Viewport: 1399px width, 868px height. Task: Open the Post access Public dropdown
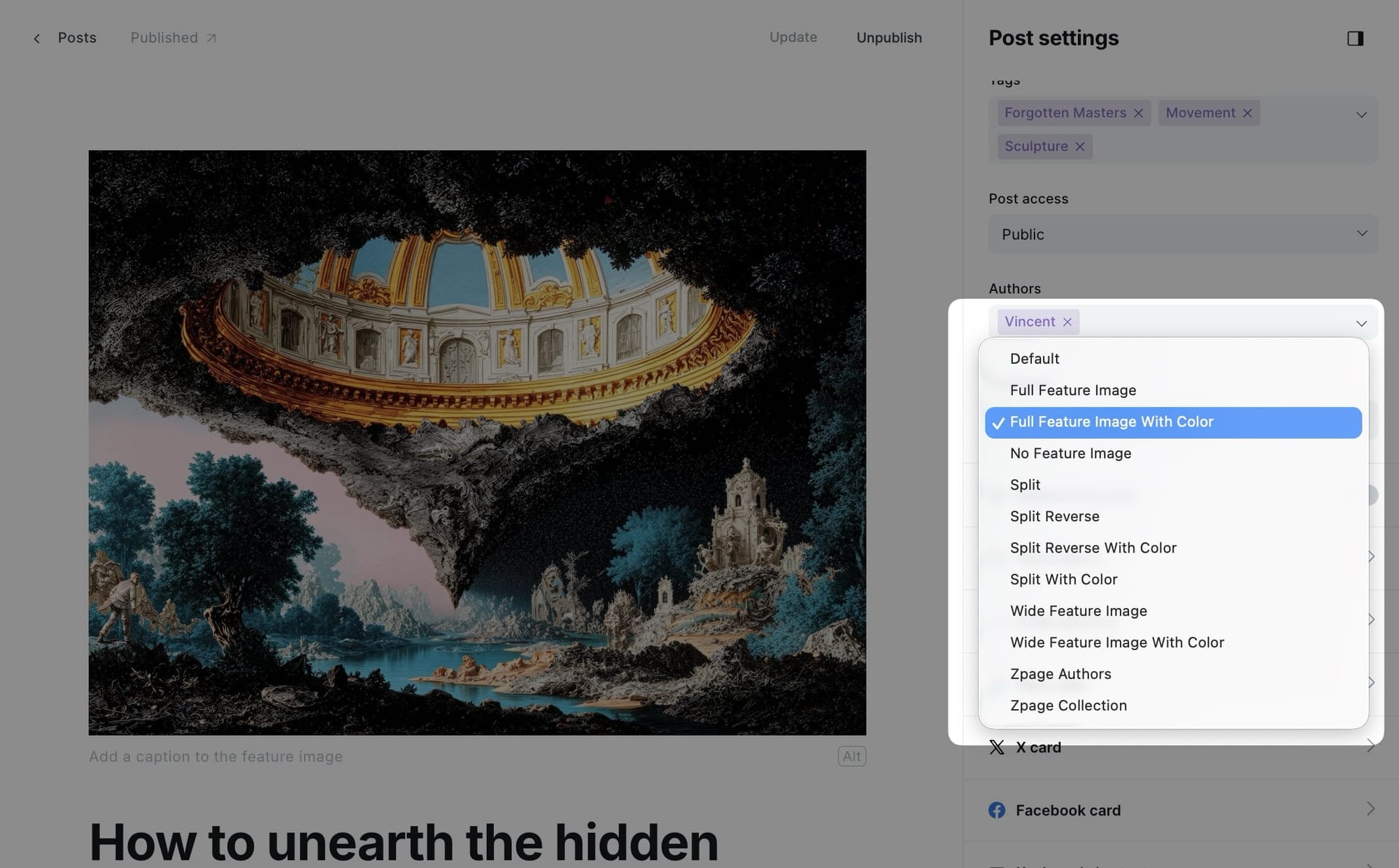(x=1183, y=234)
